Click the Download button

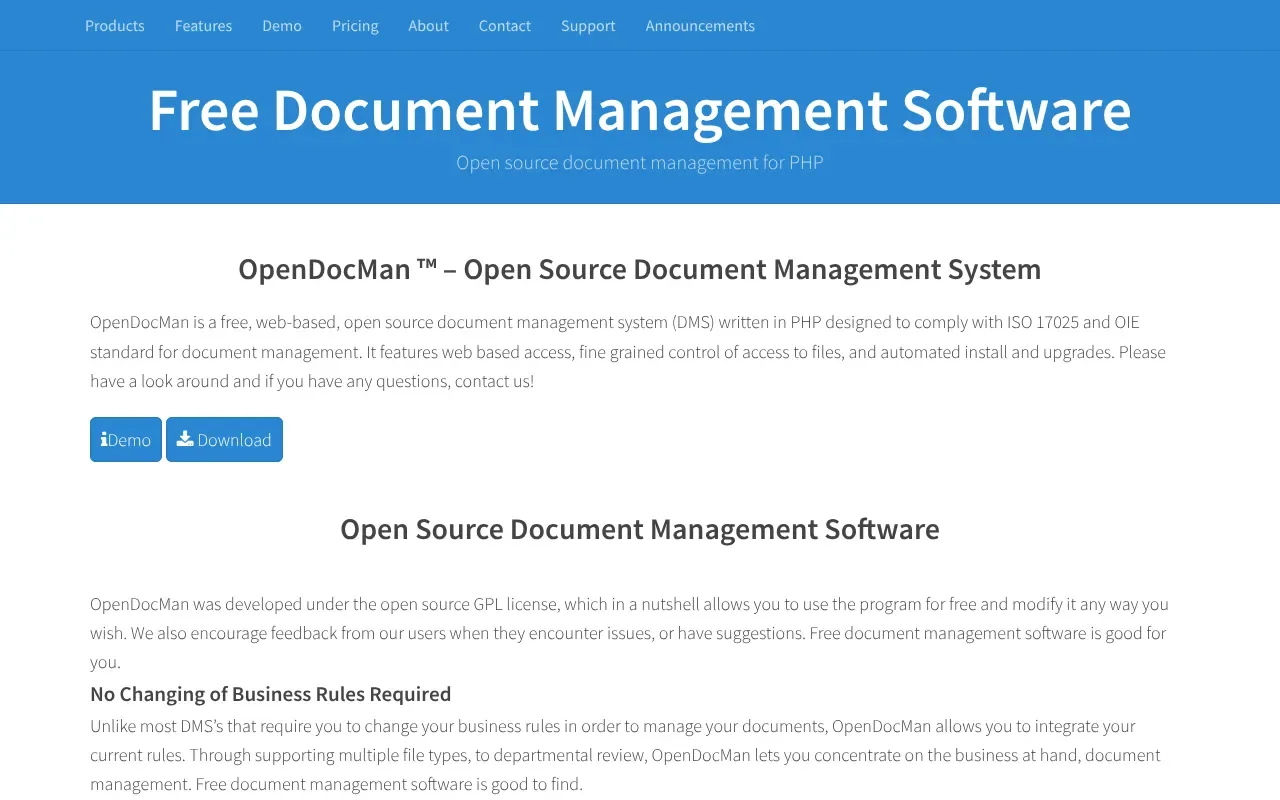224,439
